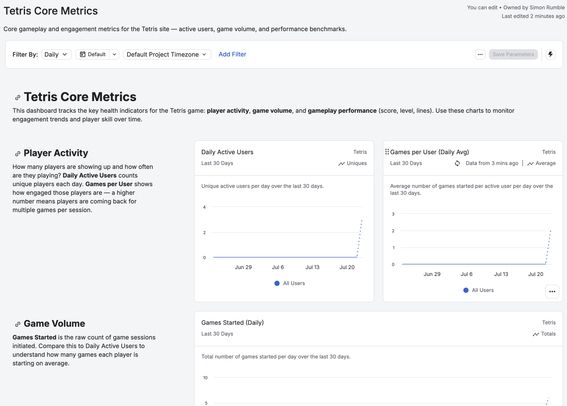Click Last 30 Days on Games Started card
This screenshot has height=406, width=567.
coord(217,334)
